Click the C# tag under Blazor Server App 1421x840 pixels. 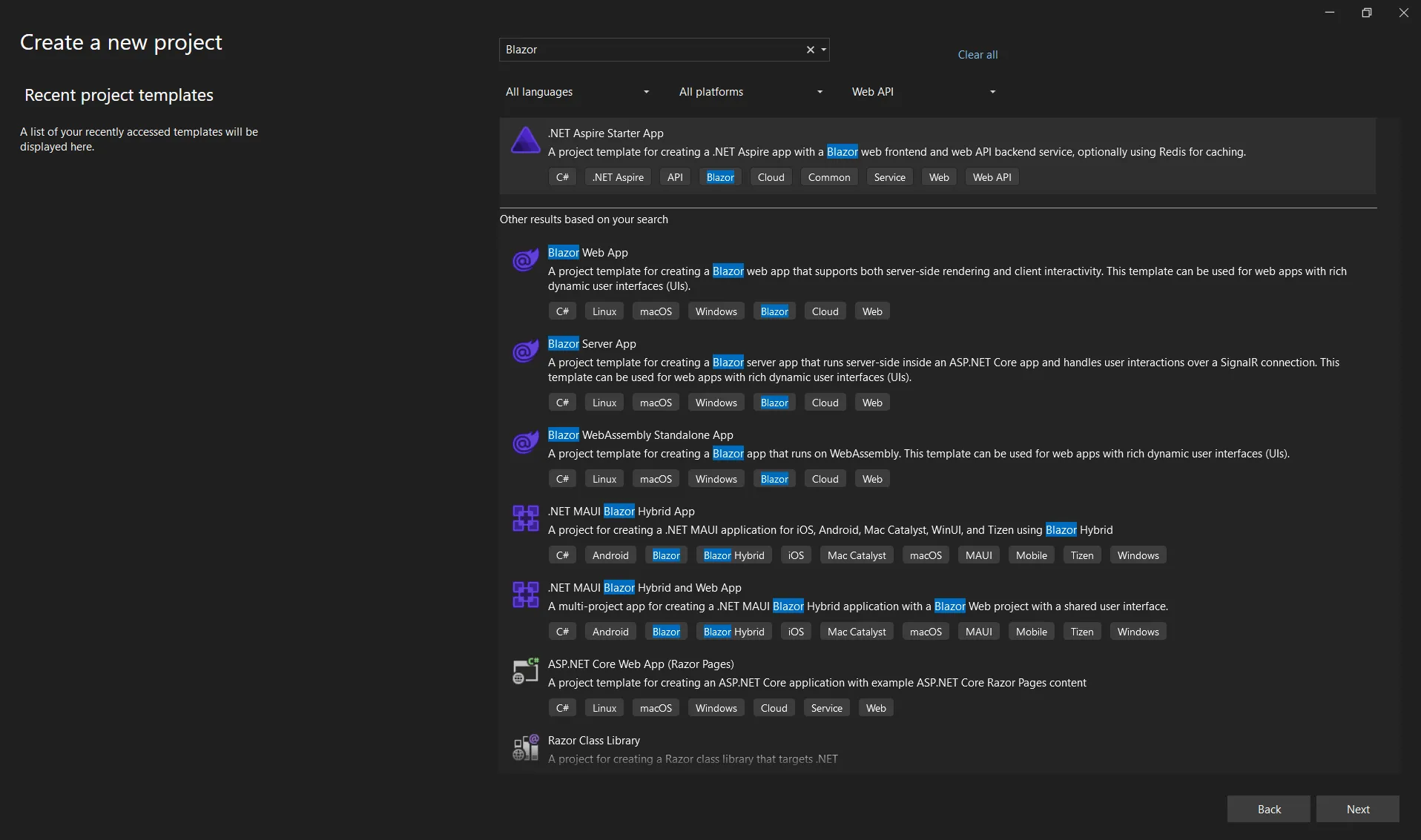click(562, 403)
